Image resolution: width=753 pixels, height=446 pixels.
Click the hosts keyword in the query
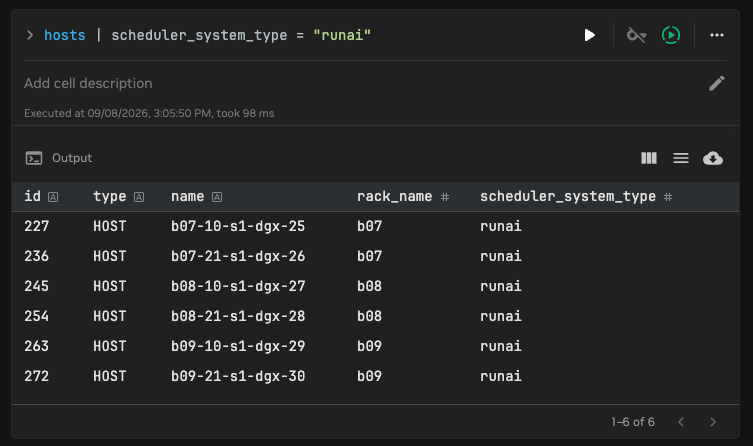pos(65,35)
